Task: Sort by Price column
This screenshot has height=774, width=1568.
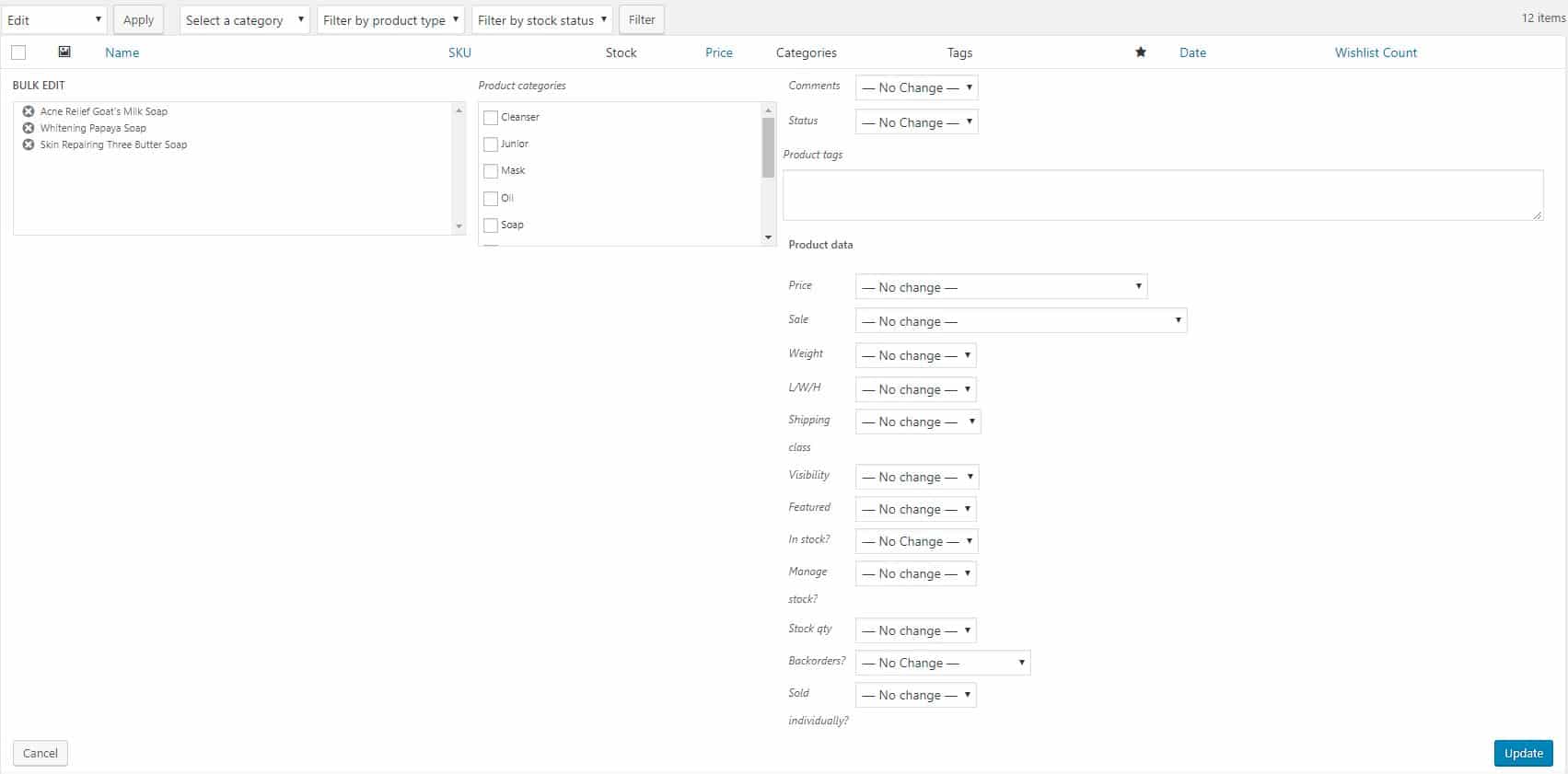Action: pyautogui.click(x=719, y=52)
